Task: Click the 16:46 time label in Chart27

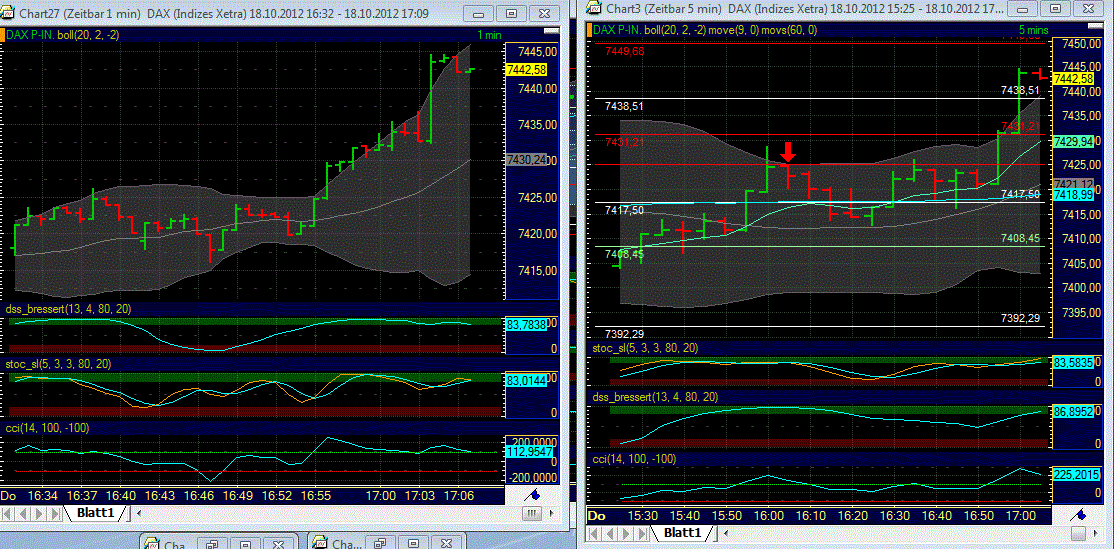Action: pyautogui.click(x=200, y=494)
